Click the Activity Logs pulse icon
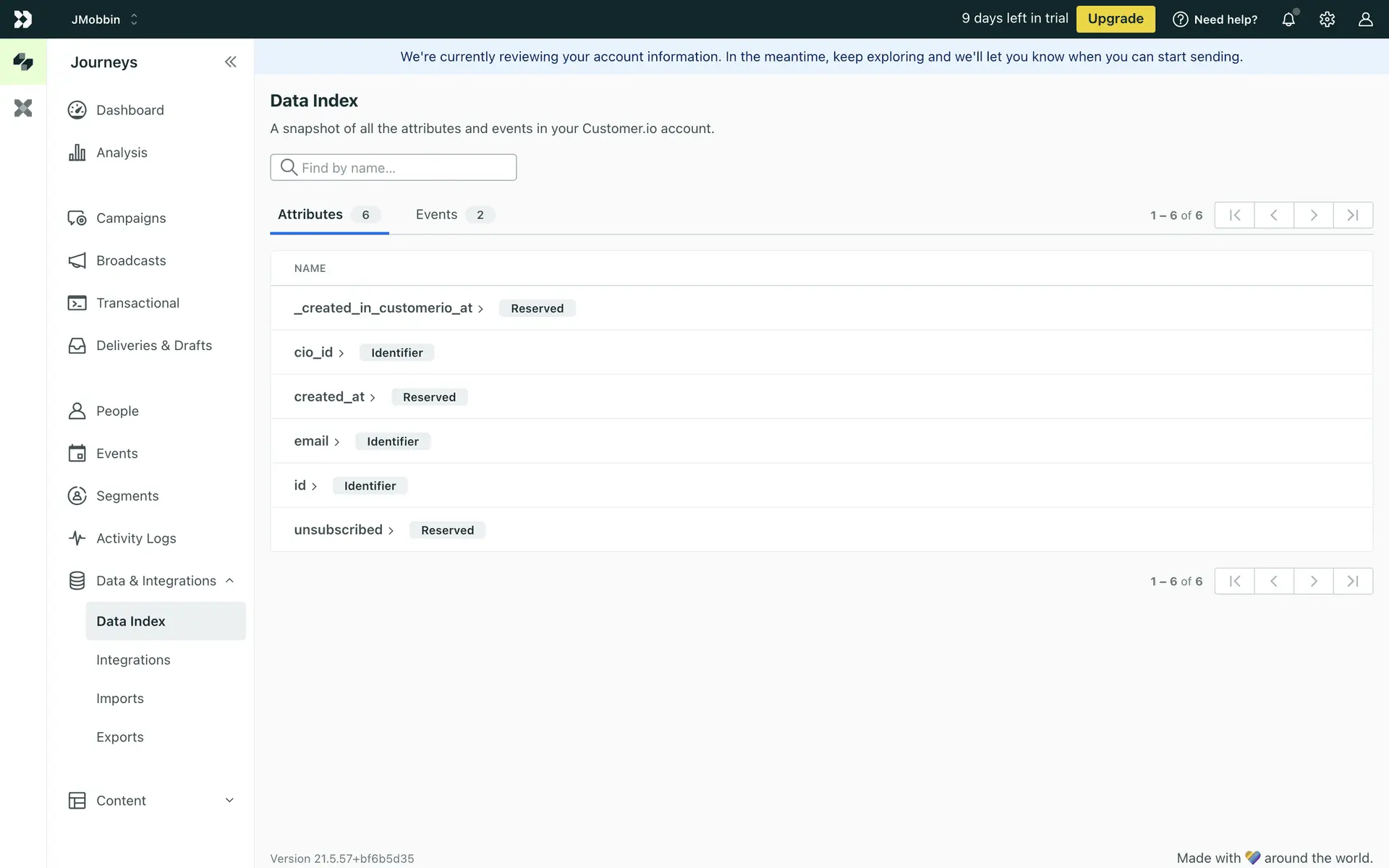Screen dimensions: 1389x868 [77, 538]
